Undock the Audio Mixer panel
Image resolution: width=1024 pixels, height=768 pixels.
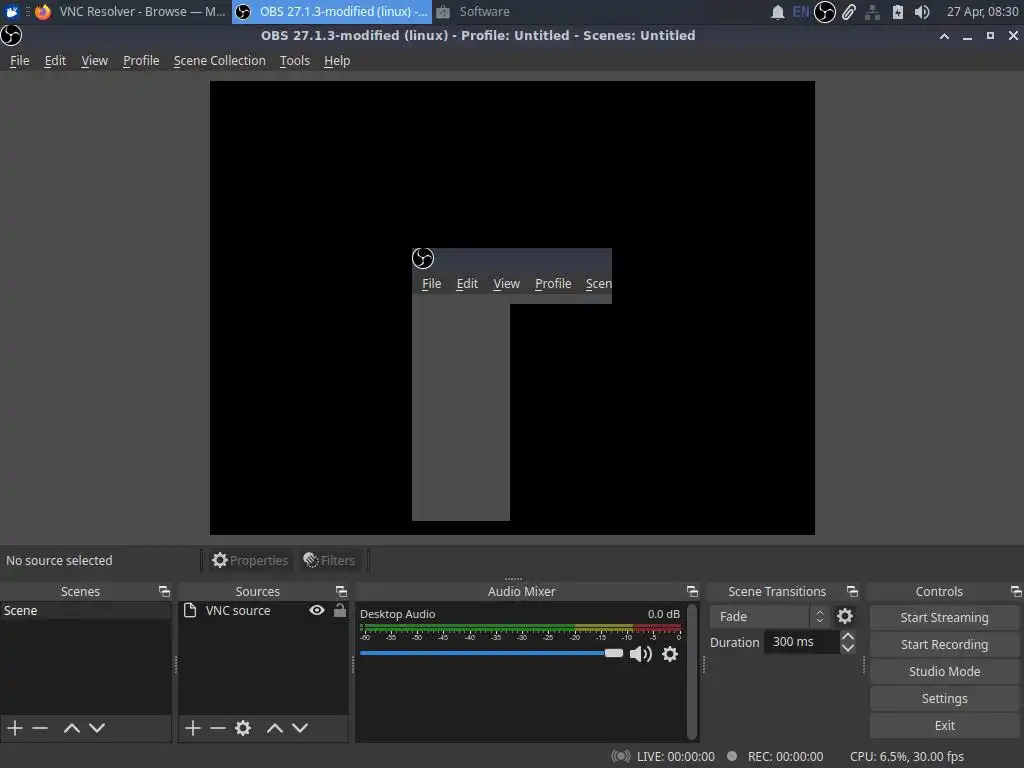click(x=692, y=591)
